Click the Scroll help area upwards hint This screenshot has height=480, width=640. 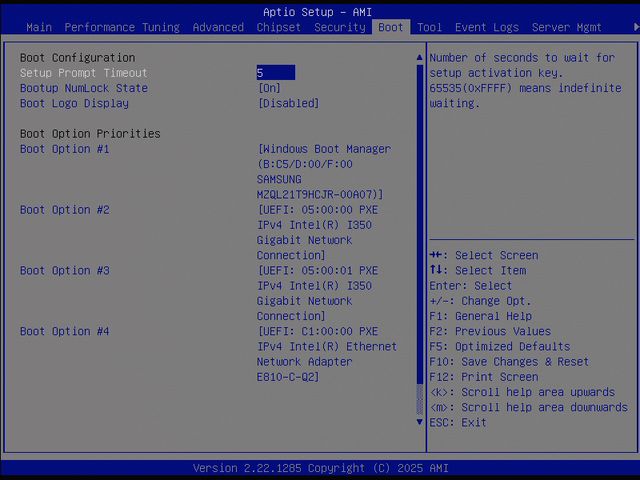[522, 392]
